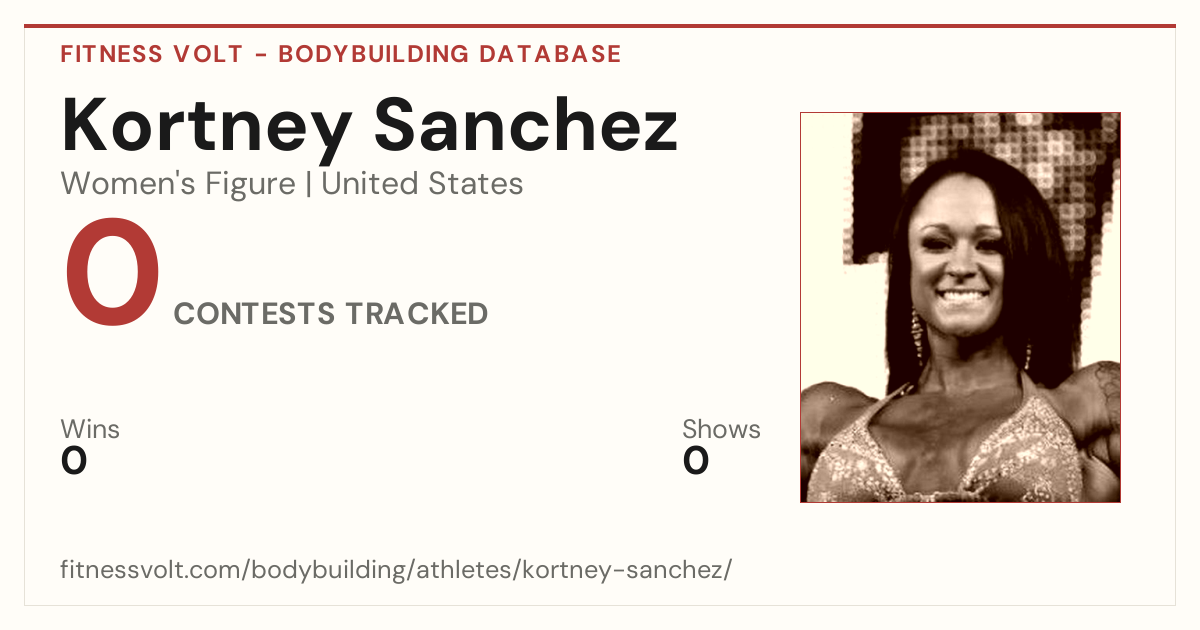Viewport: 1200px width, 630px height.
Task: Select the Bodybuilding Database header words
Action: (450, 54)
